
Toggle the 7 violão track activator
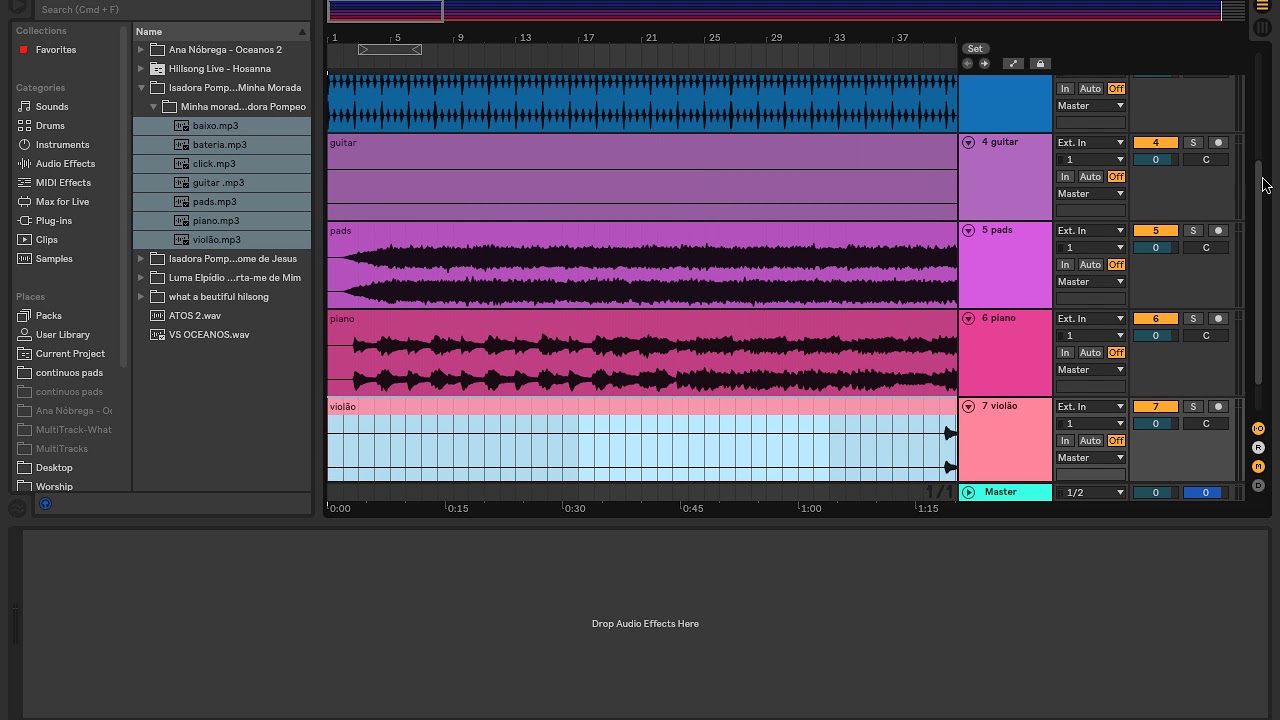tap(1155, 407)
